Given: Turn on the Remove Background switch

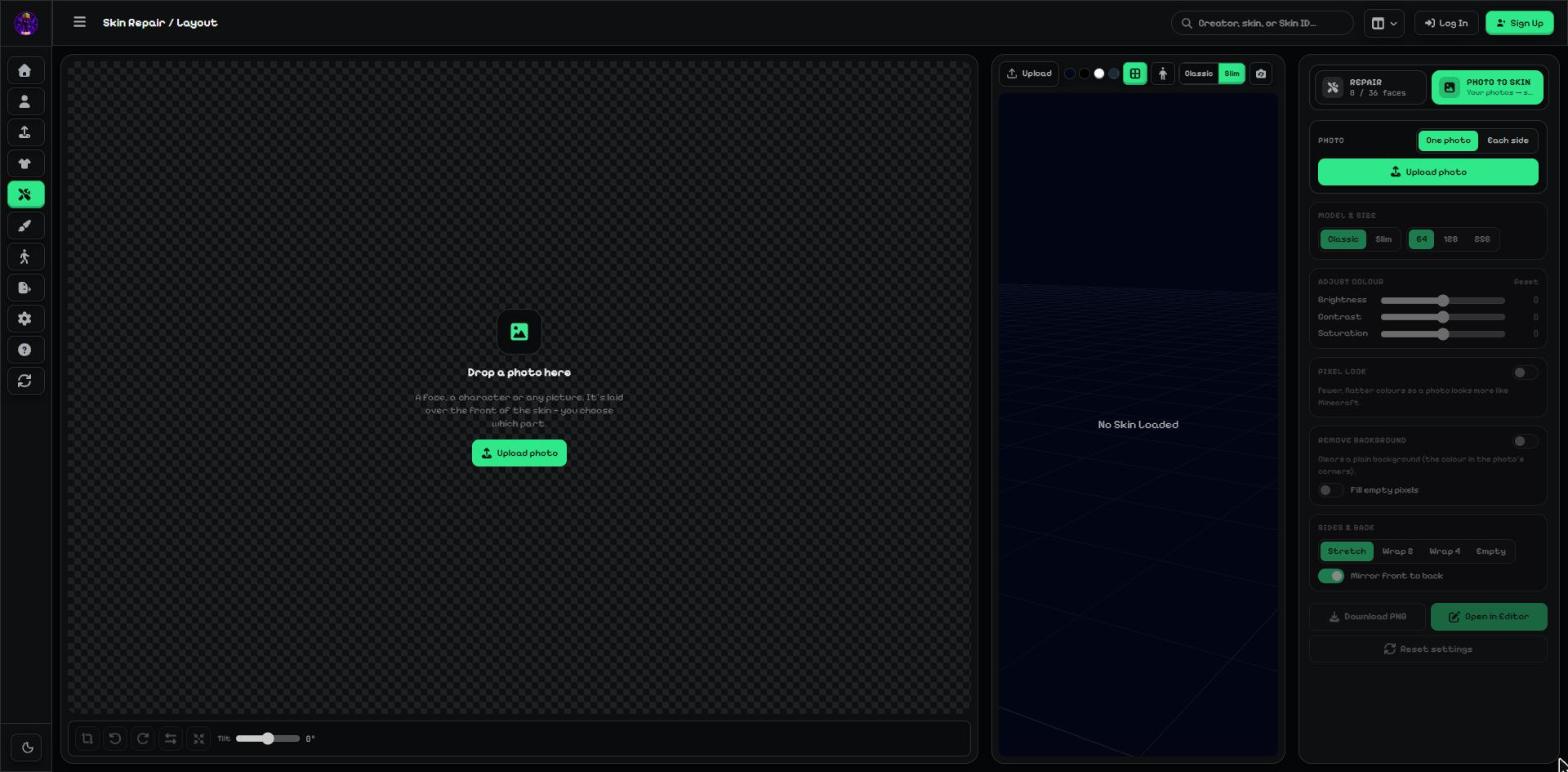Looking at the screenshot, I should click(x=1524, y=441).
